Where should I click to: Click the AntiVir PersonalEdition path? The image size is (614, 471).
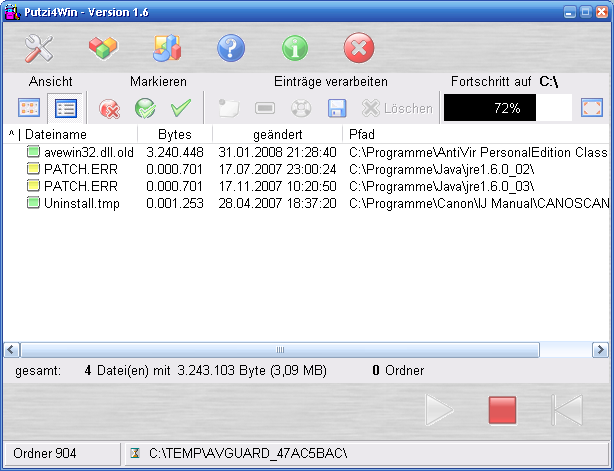479,152
